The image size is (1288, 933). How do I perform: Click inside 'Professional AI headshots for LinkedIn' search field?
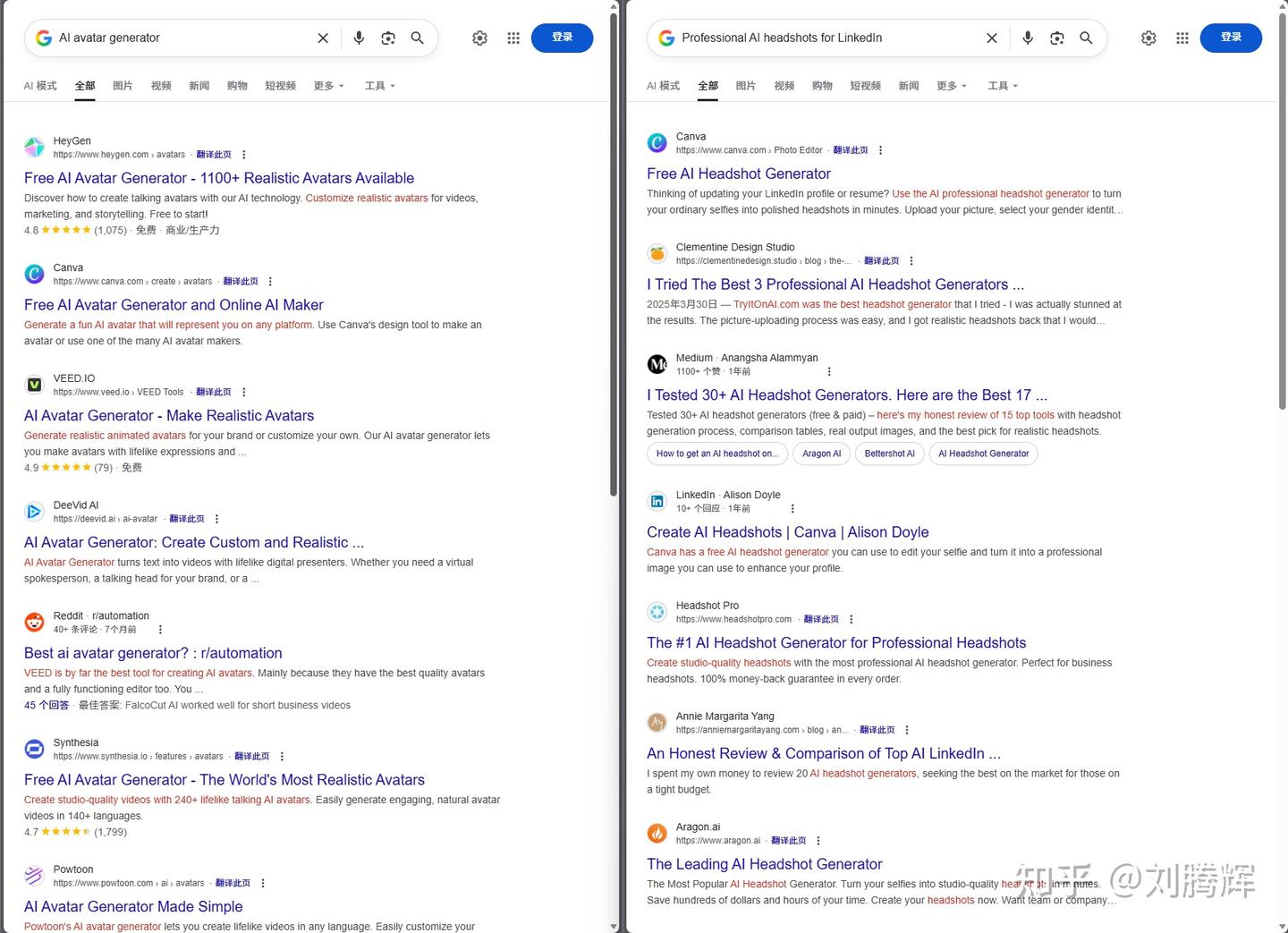tap(823, 38)
